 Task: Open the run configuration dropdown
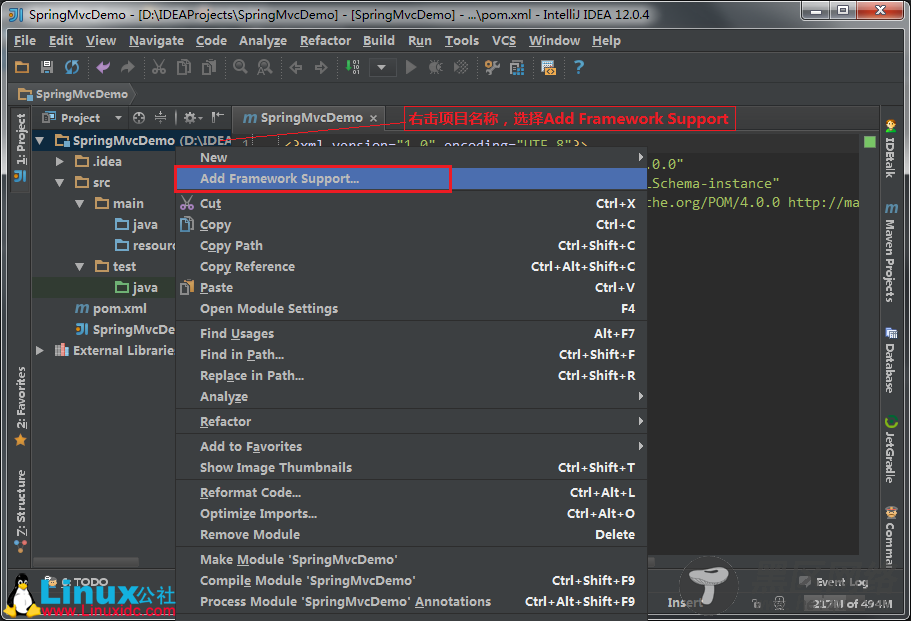point(382,67)
